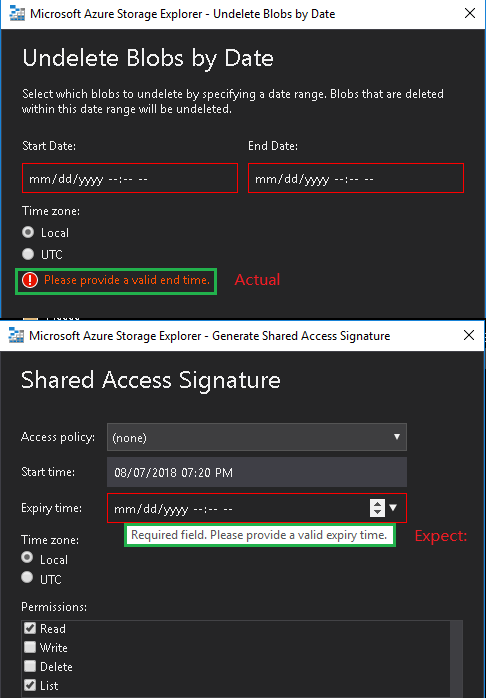This screenshot has width=486, height=698.
Task: Open the Expiry time calendar dropdown arrow
Action: pyautogui.click(x=393, y=507)
